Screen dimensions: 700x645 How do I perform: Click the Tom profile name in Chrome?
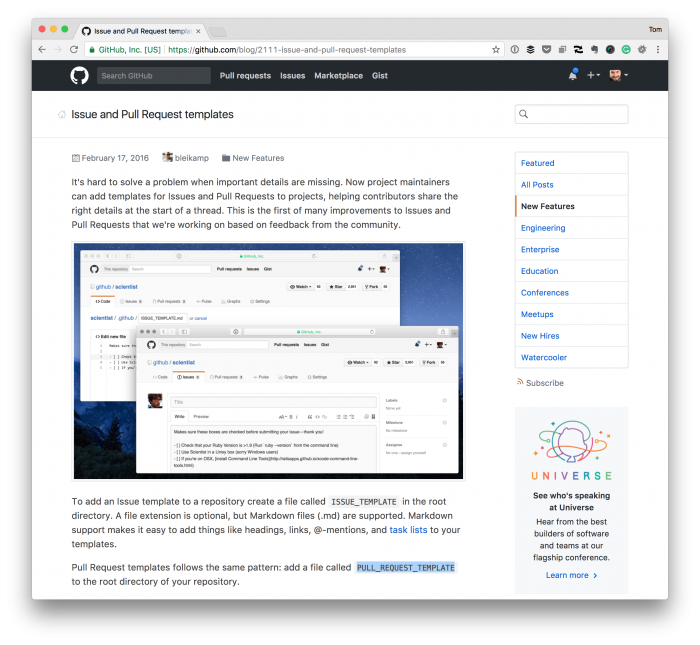[x=655, y=29]
